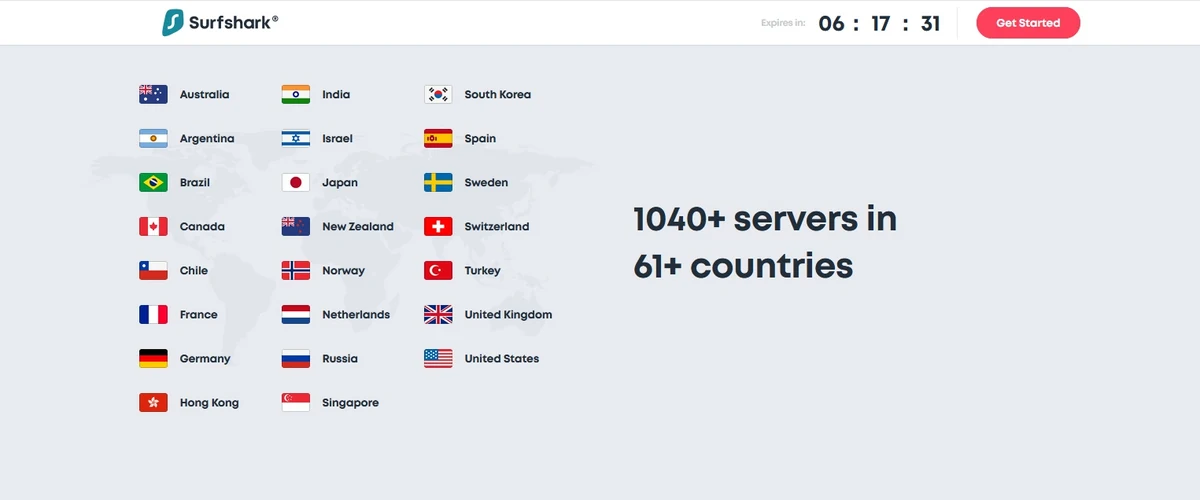The image size is (1200, 500).
Task: Select the New Zealand country label
Action: point(358,227)
